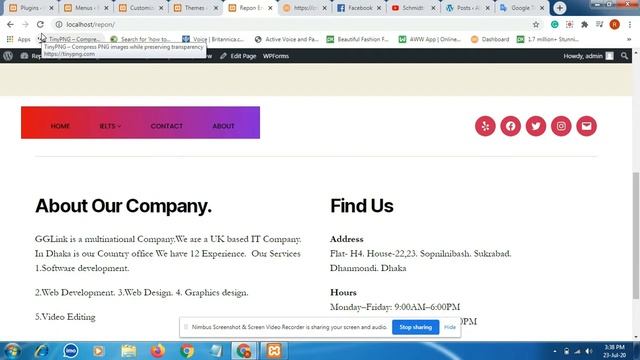The image size is (640, 360).
Task: Open Chrome three-dot menu
Action: (630, 24)
